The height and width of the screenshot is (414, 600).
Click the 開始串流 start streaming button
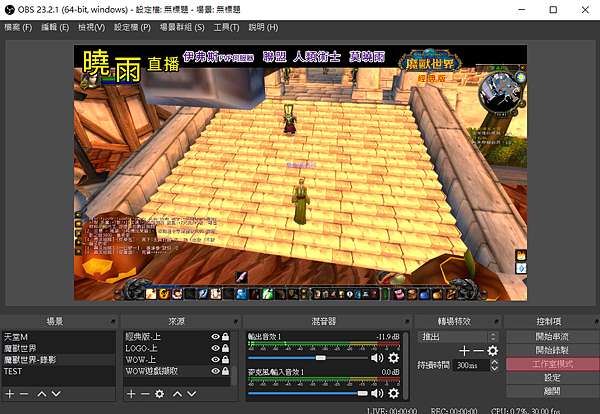(x=553, y=337)
